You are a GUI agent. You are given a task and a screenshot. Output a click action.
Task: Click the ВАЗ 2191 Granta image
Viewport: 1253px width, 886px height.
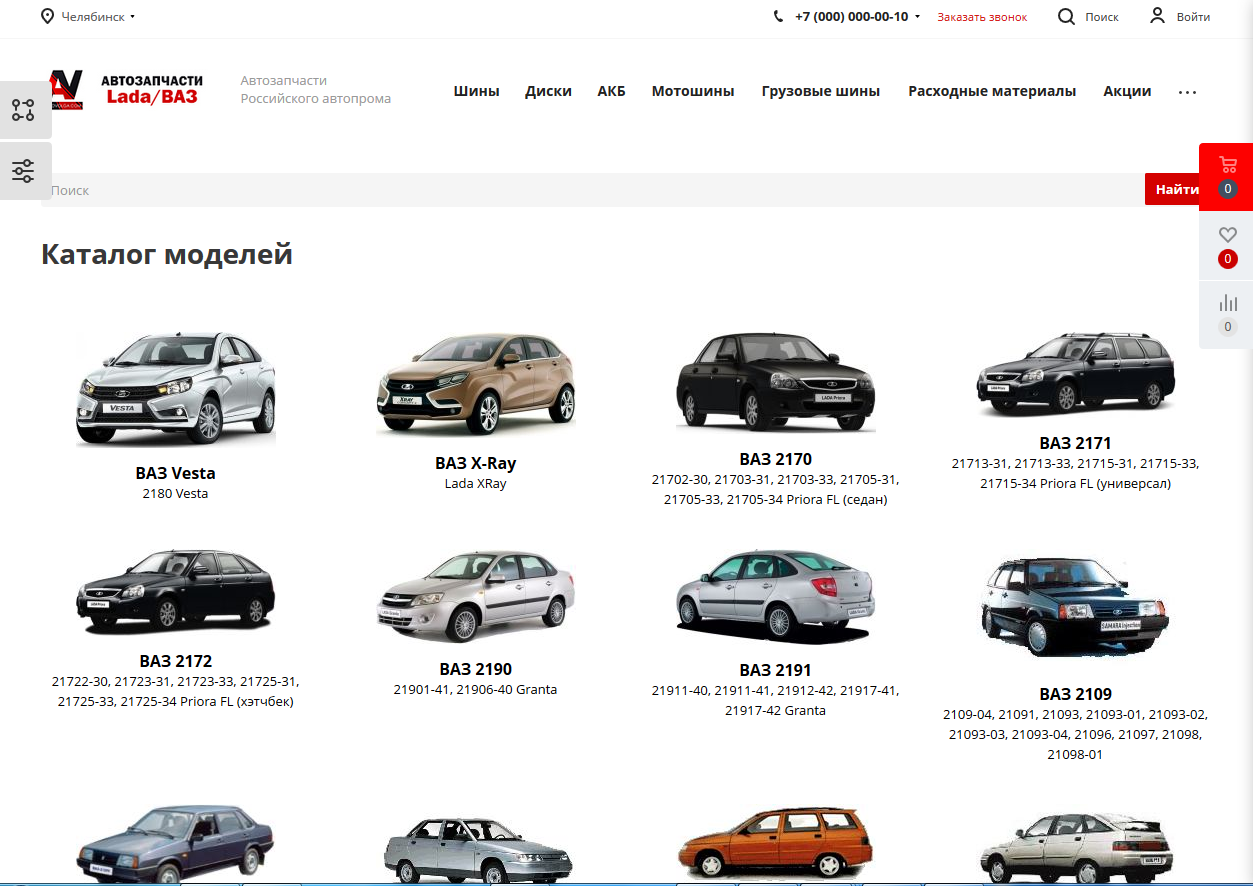click(776, 597)
